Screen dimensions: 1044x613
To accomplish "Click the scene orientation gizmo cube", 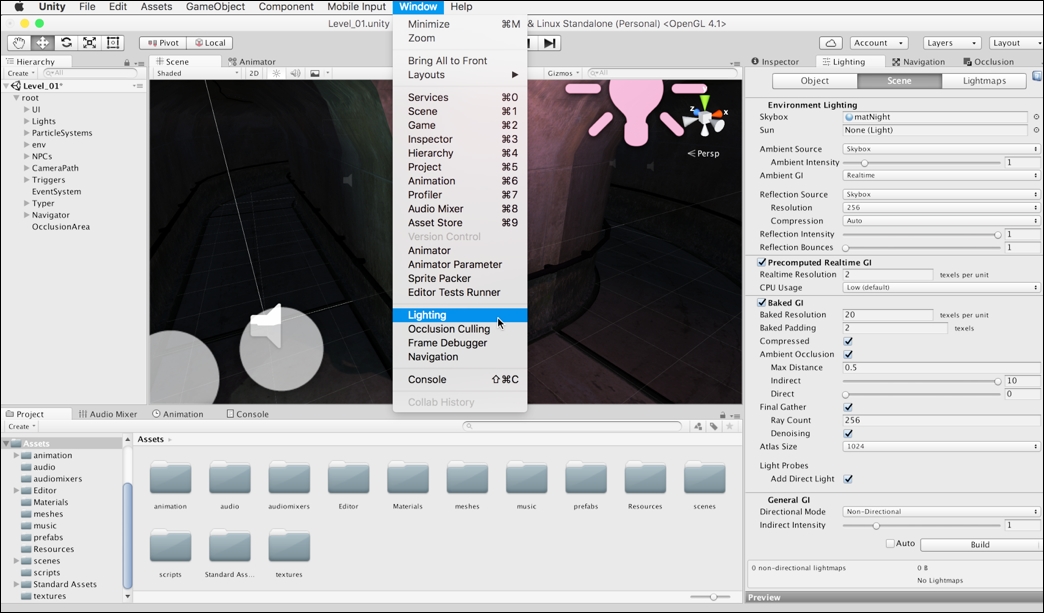I will tap(704, 120).
